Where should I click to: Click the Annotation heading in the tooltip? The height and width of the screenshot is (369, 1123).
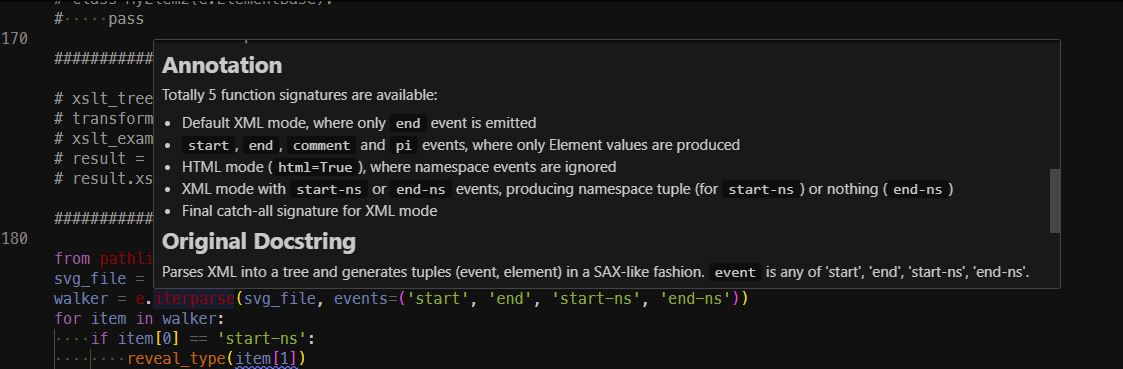click(222, 66)
